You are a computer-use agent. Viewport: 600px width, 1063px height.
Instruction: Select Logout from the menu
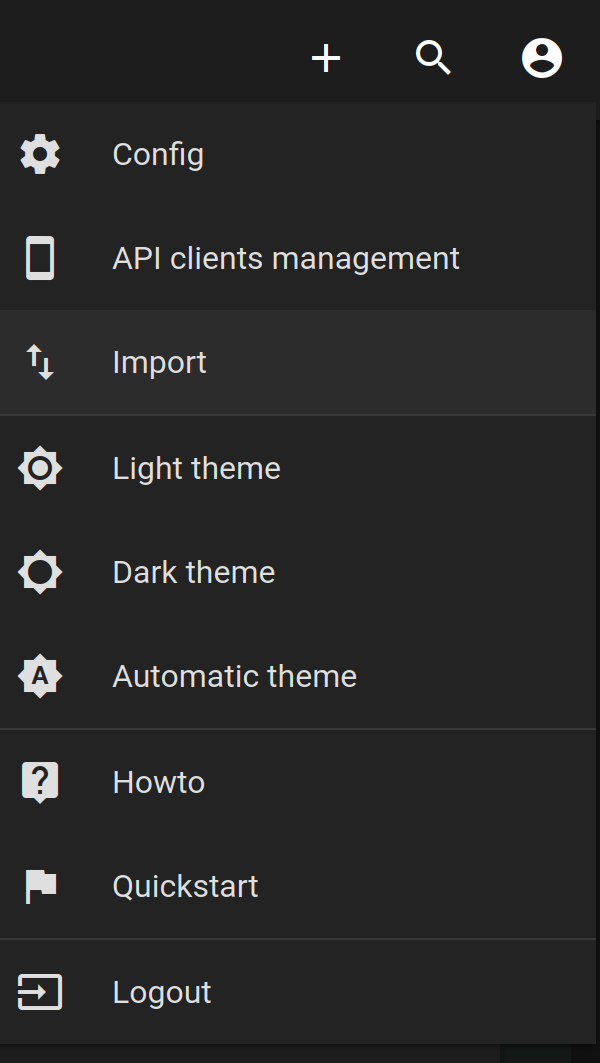pos(298,992)
